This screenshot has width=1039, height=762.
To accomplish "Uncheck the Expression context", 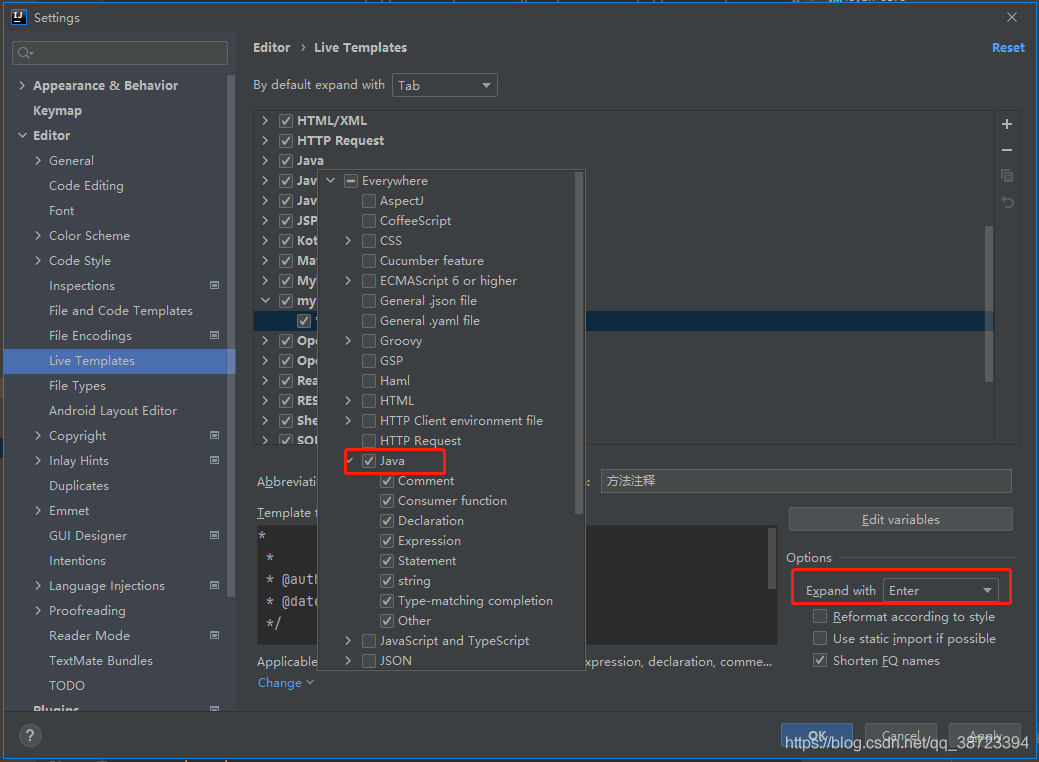I will pos(387,541).
